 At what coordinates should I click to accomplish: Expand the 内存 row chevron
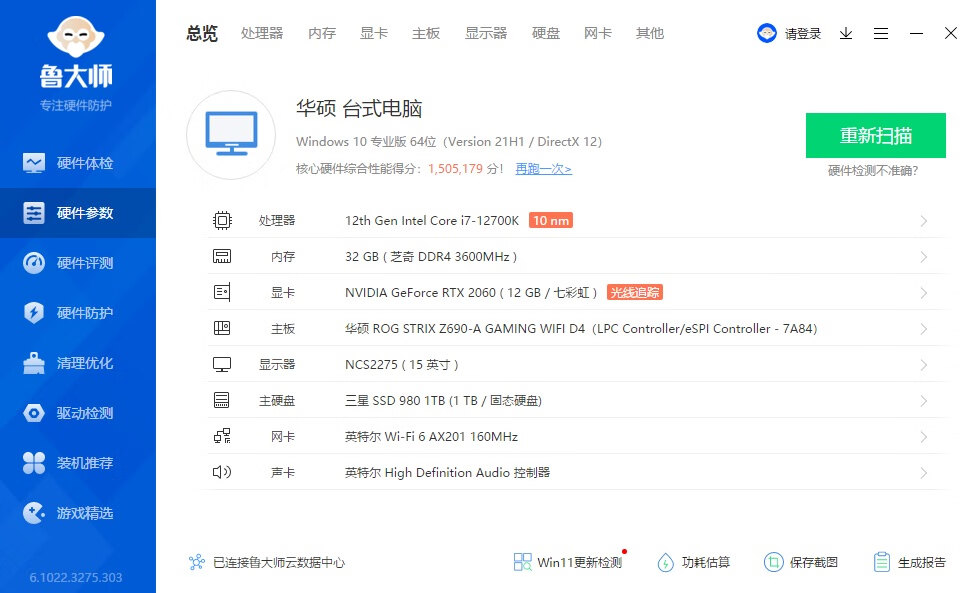point(924,257)
